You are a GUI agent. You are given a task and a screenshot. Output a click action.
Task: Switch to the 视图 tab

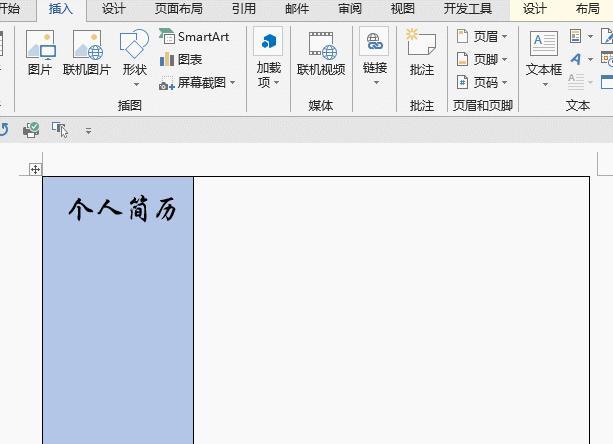(x=403, y=9)
